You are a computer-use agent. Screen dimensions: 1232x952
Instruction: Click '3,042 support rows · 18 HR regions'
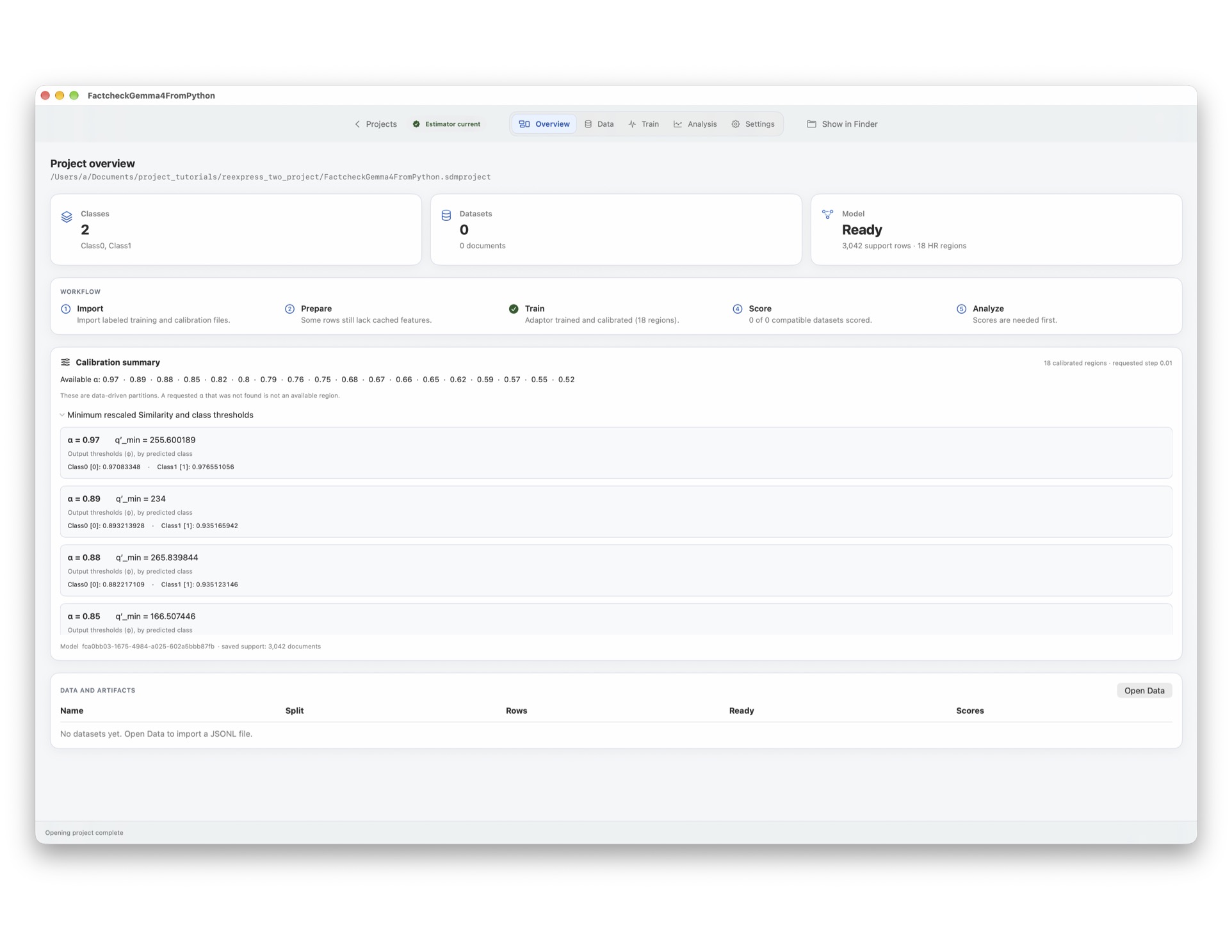[904, 246]
